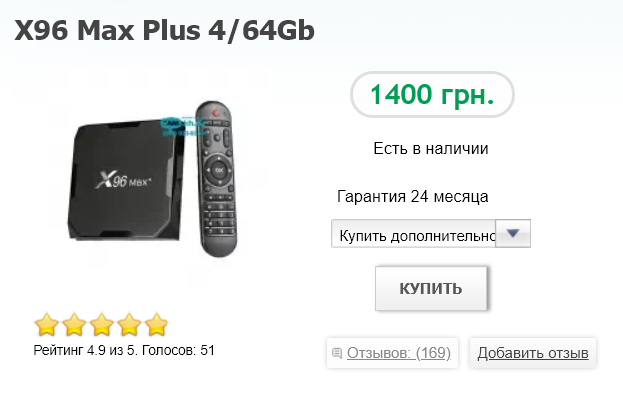Click the X96 max logo on box
This screenshot has width=623, height=410.
(x=123, y=180)
